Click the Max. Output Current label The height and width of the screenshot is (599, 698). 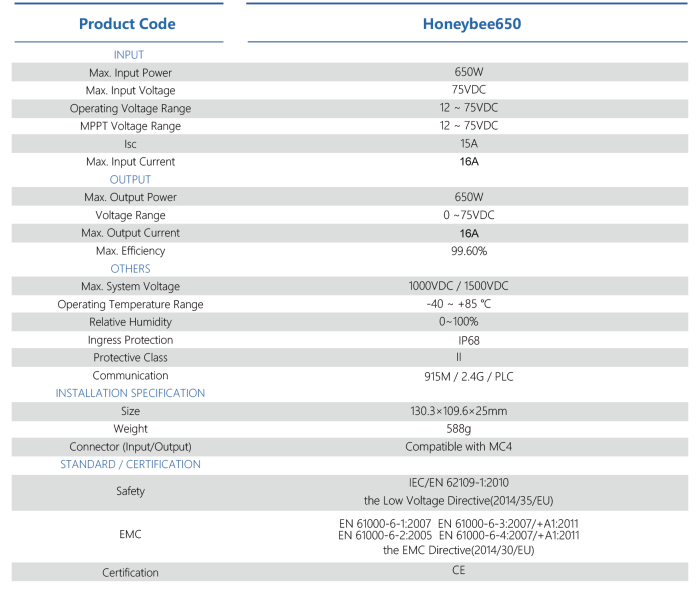point(130,233)
